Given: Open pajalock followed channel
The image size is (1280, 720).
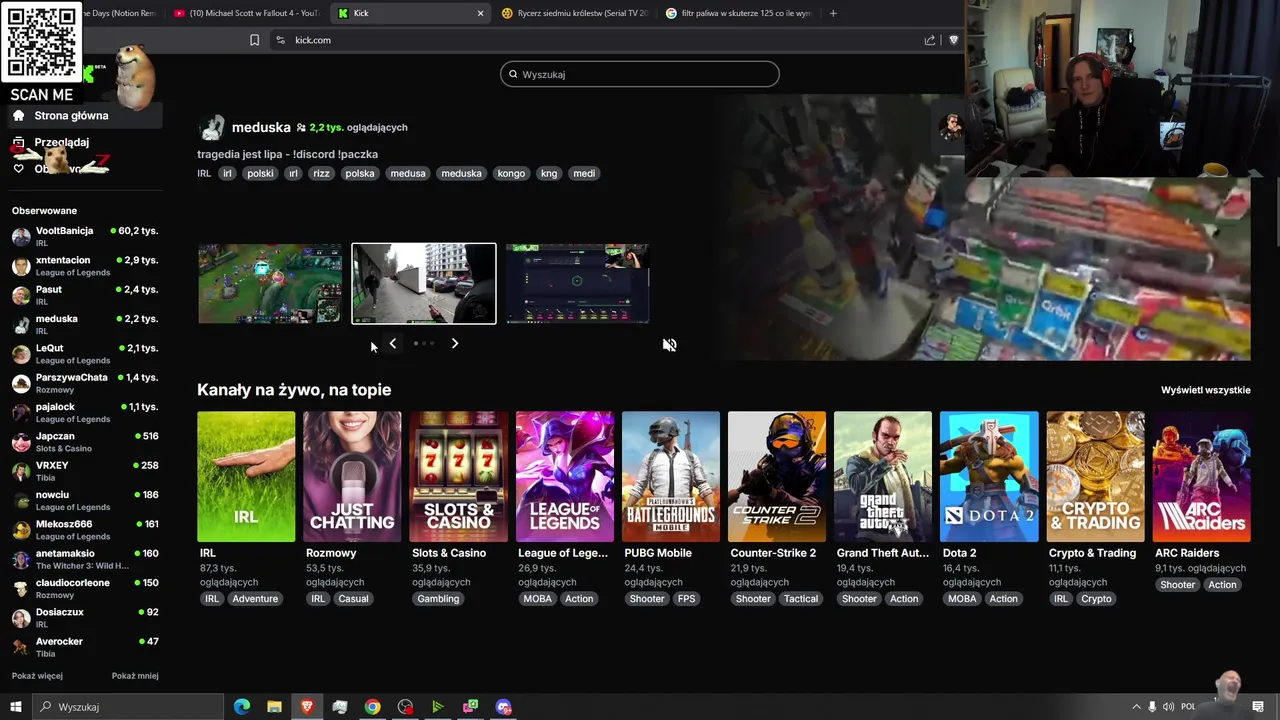Looking at the screenshot, I should (85, 412).
